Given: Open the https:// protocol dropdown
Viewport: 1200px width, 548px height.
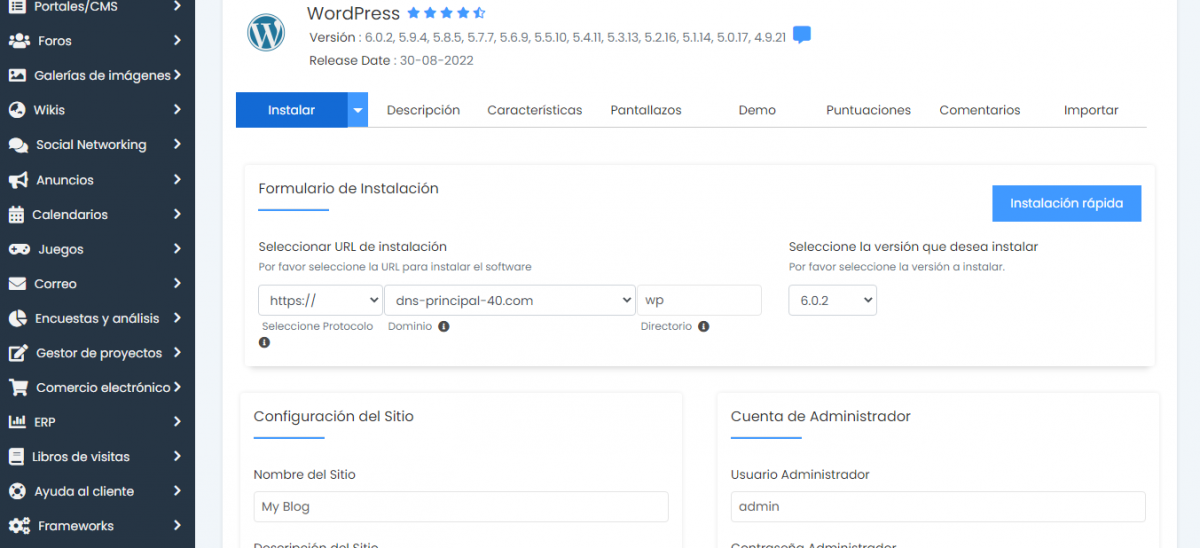Looking at the screenshot, I should tap(320, 300).
